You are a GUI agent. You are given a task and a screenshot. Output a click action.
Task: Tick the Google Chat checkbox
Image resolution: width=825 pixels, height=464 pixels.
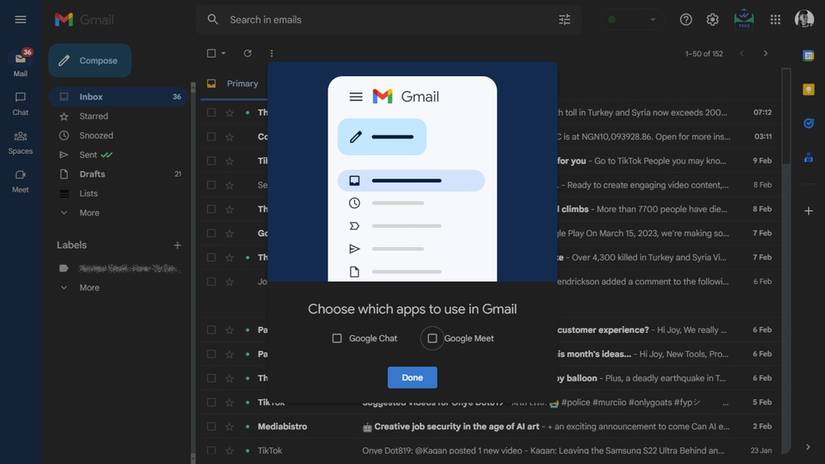337,338
